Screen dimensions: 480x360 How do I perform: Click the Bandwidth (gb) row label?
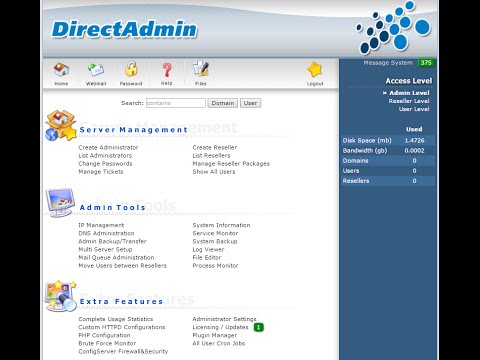click(365, 151)
